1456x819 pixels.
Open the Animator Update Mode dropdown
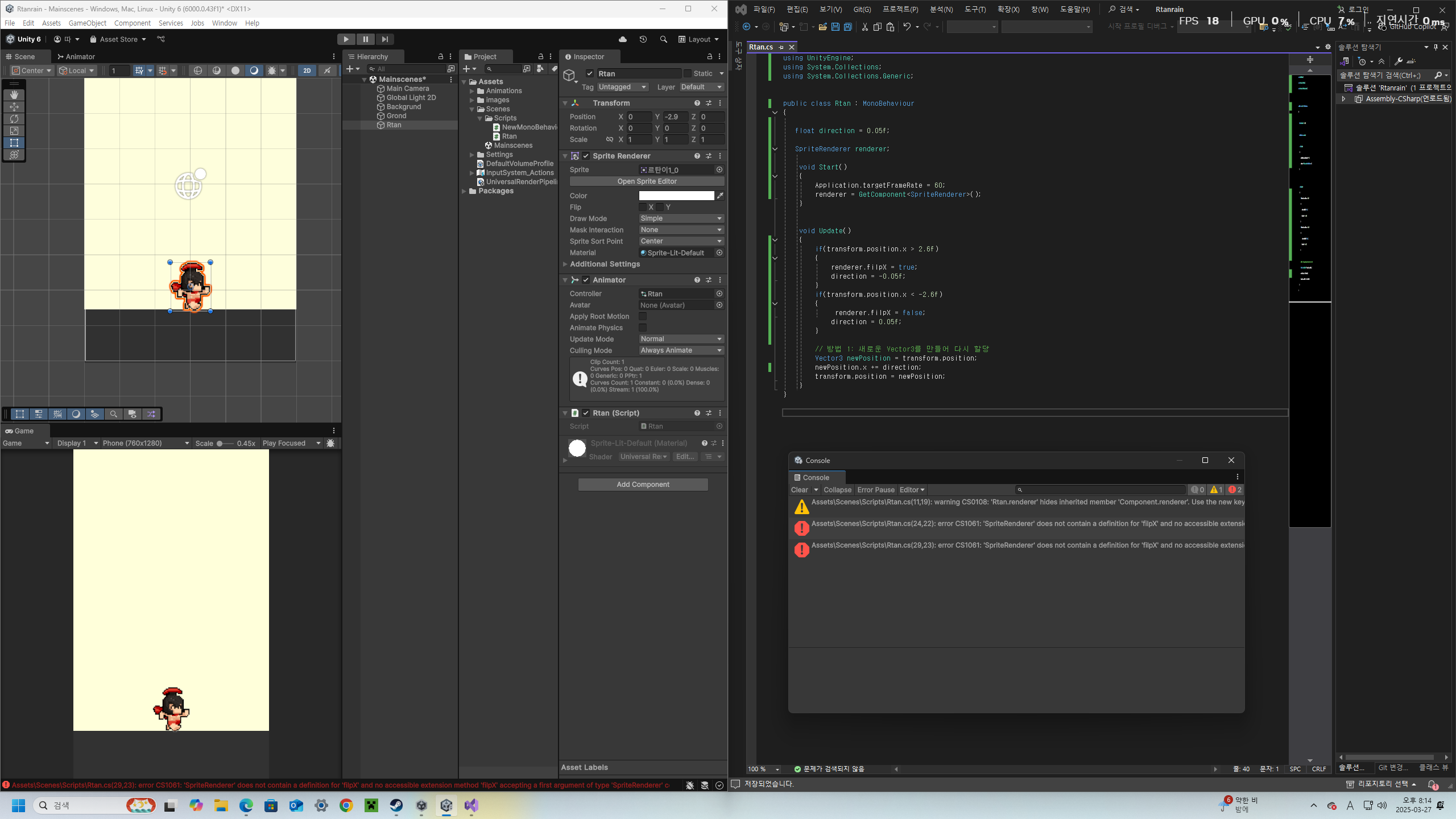tap(681, 339)
